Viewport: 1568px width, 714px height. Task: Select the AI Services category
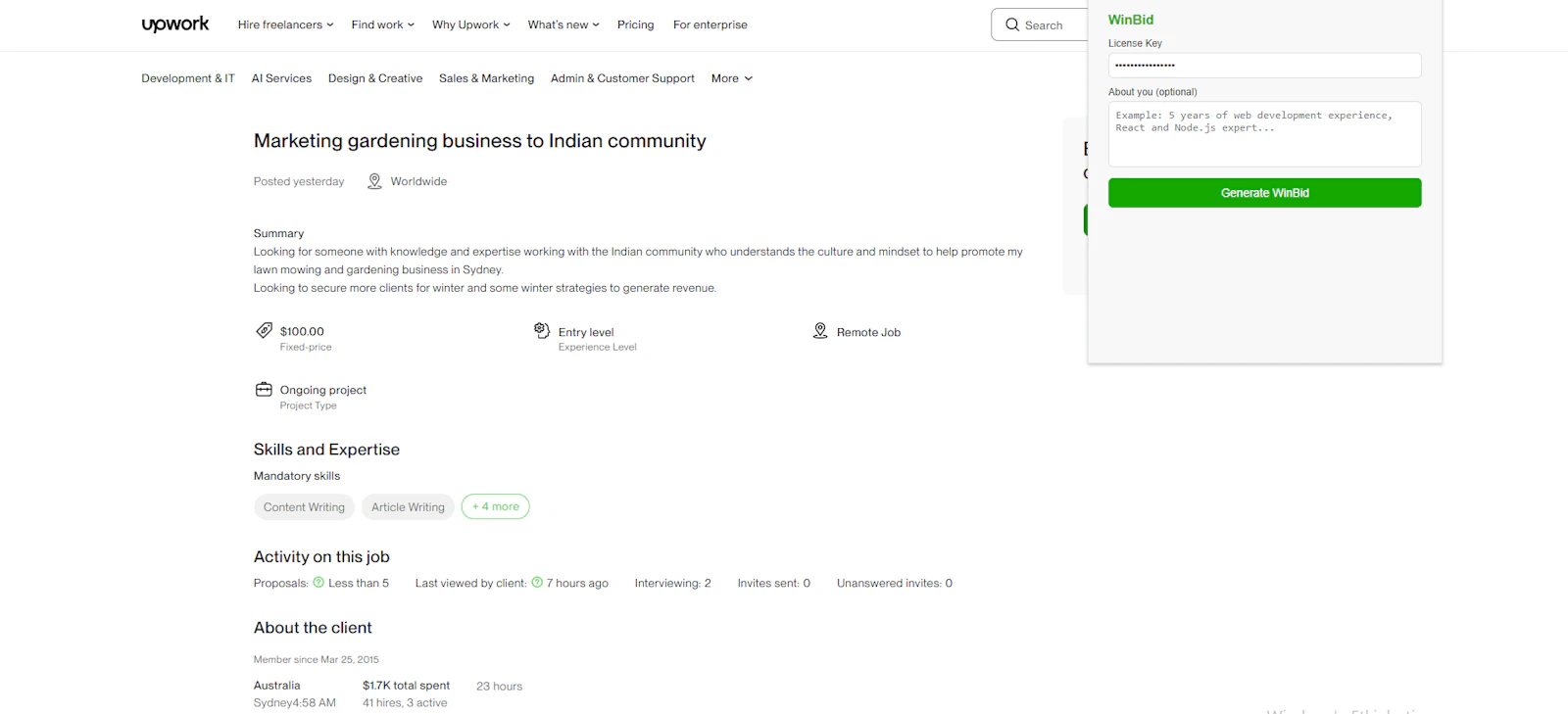click(x=281, y=78)
